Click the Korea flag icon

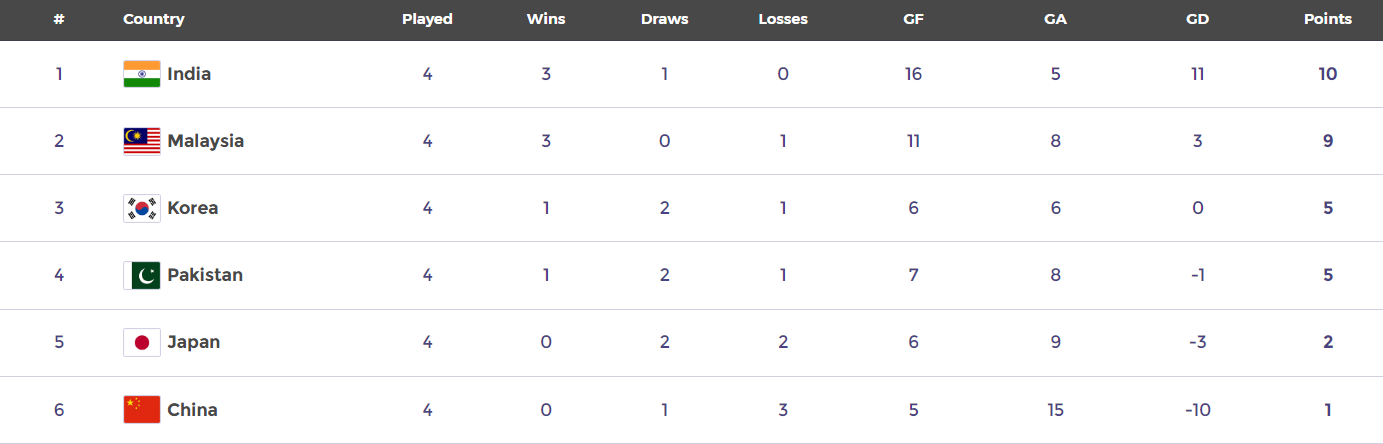(142, 208)
